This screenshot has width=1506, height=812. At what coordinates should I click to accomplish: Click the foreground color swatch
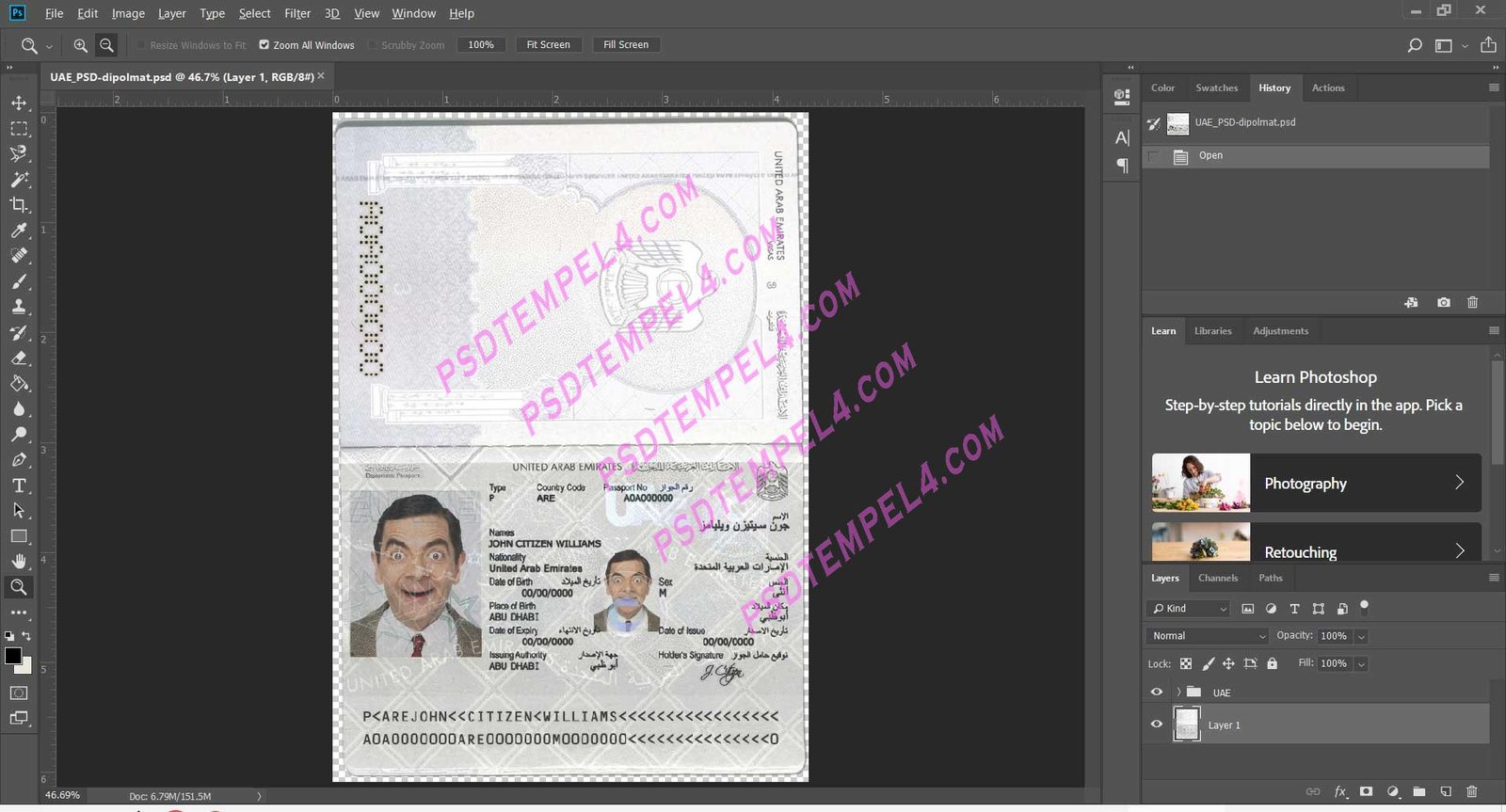coord(13,656)
